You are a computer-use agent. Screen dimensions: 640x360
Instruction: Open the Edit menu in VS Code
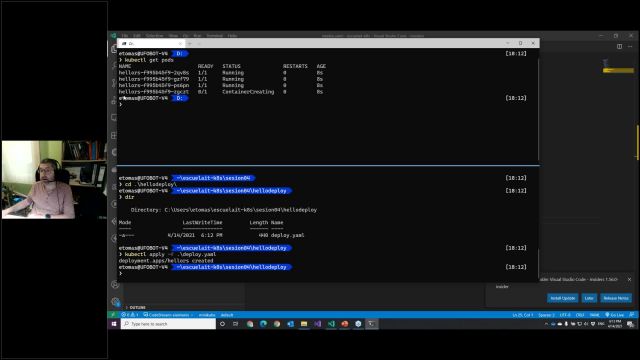[137, 36]
